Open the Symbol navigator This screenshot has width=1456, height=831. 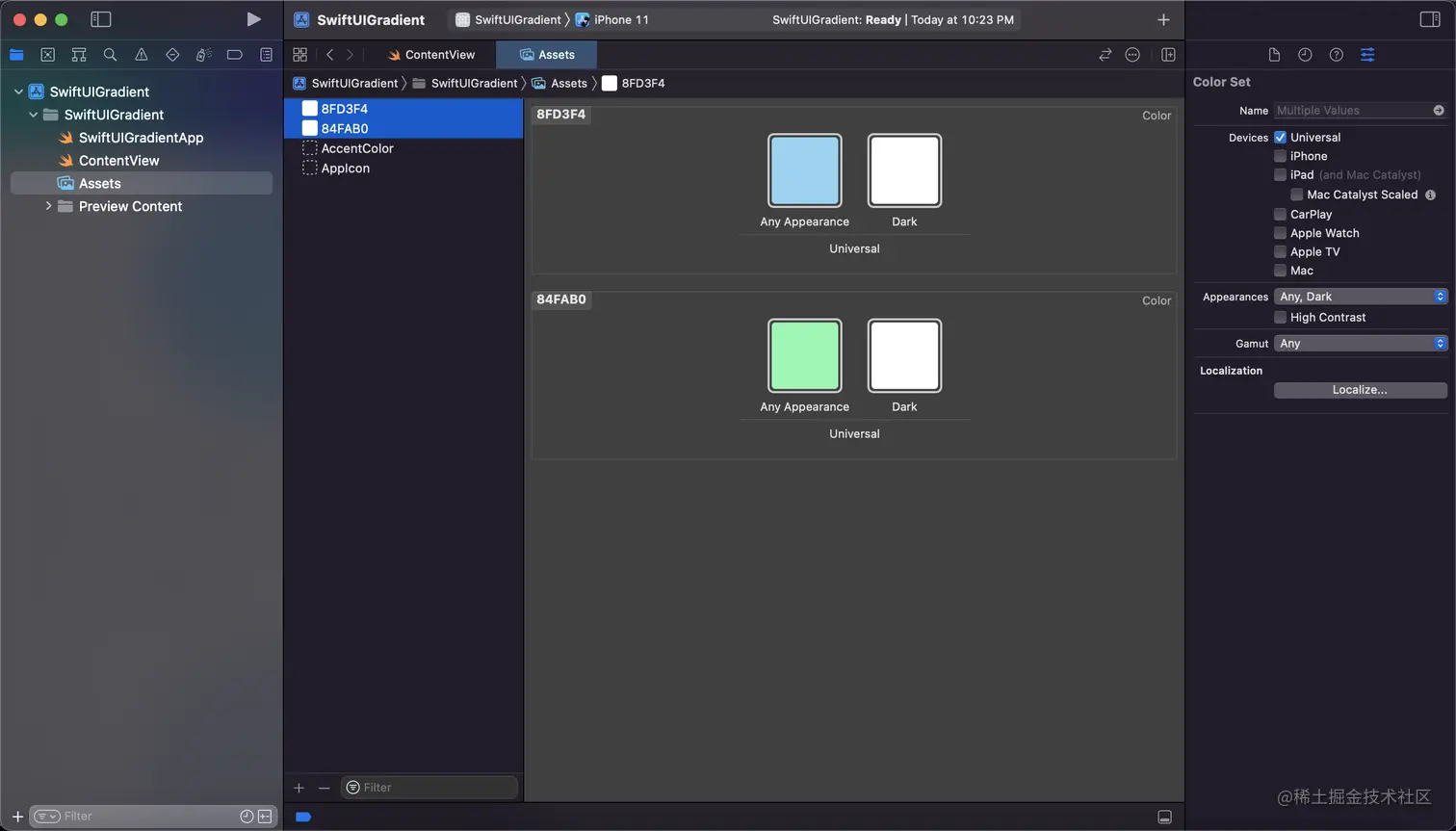coord(79,55)
